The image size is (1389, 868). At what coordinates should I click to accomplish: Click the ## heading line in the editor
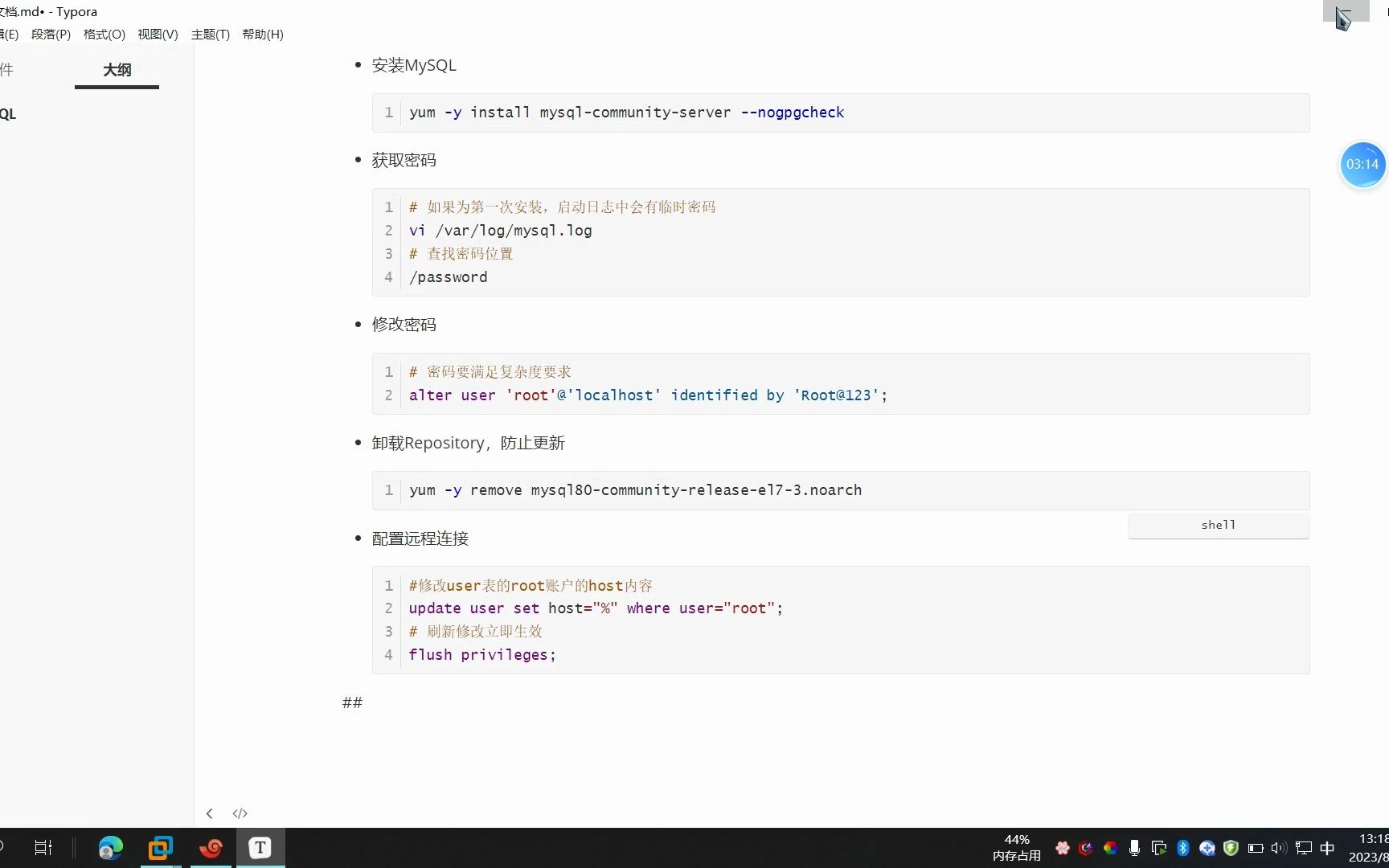352,702
